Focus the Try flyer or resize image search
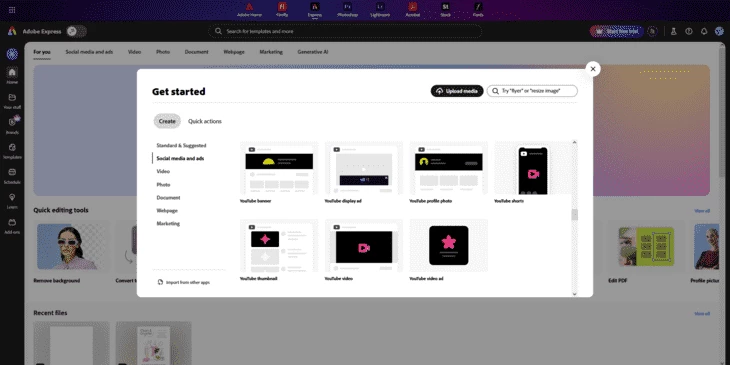 (532, 91)
